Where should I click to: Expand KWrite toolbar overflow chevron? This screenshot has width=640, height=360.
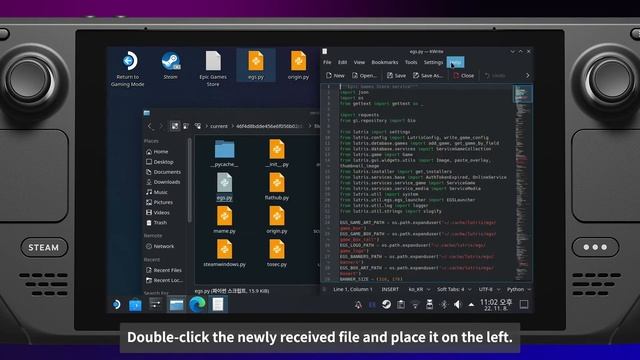[x=527, y=76]
